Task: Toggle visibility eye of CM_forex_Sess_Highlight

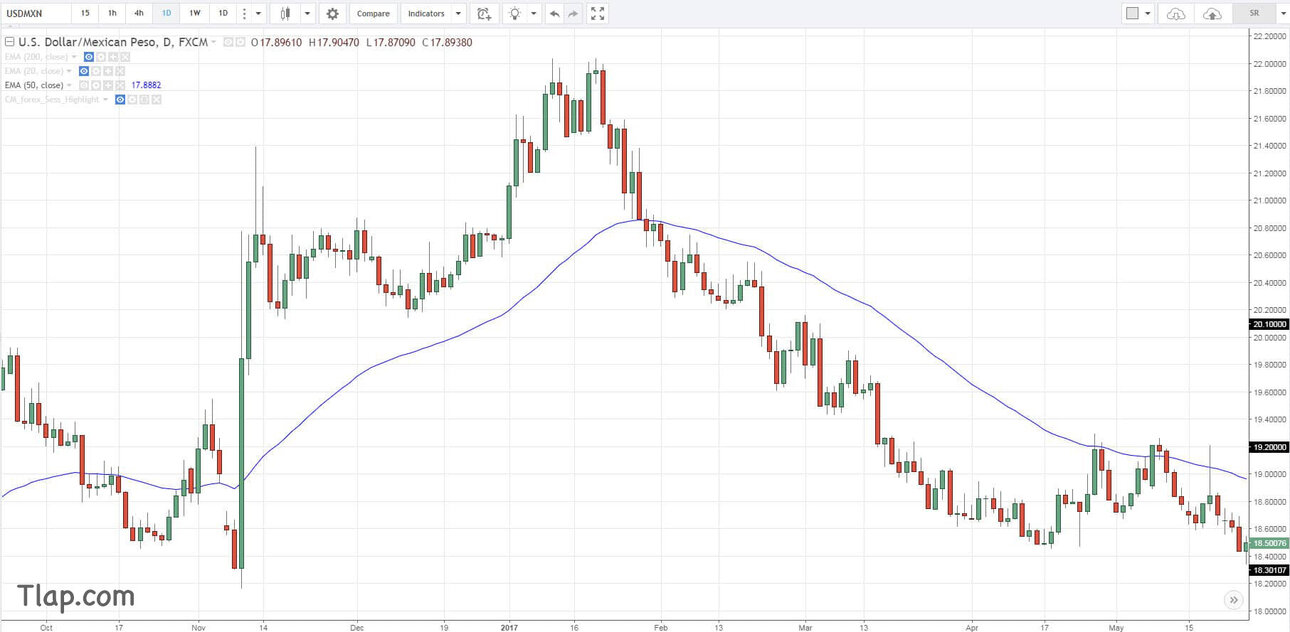Action: point(120,100)
